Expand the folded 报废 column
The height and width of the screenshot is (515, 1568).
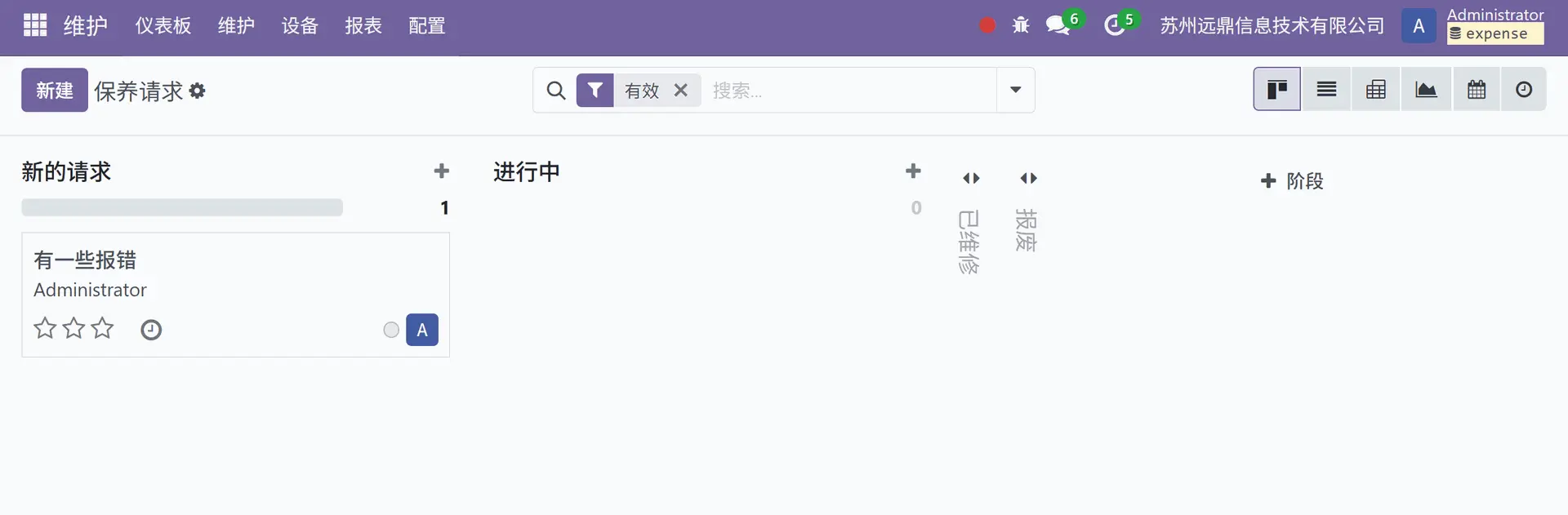[x=1028, y=178]
